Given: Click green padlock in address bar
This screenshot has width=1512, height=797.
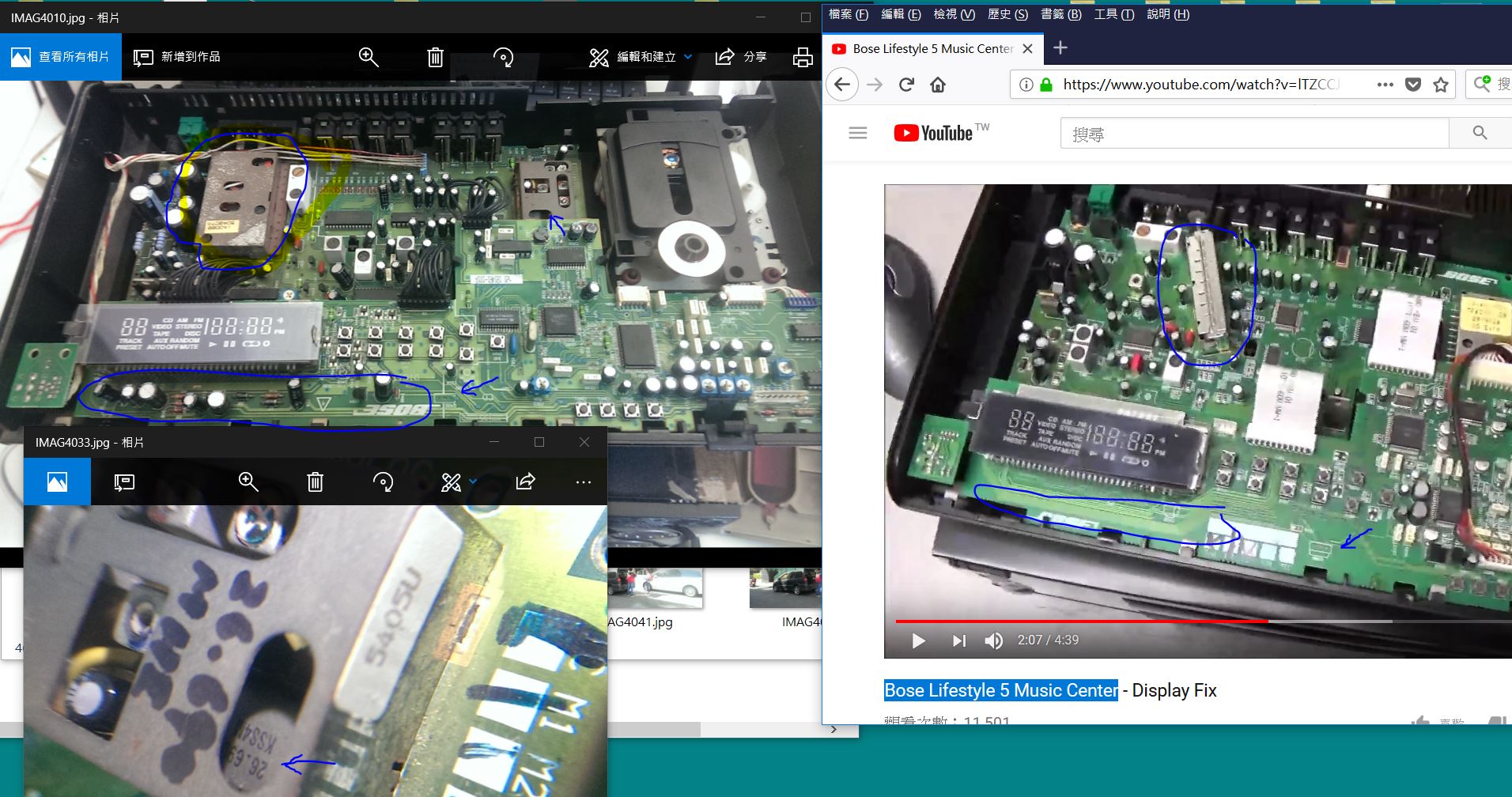Looking at the screenshot, I should coord(1046,85).
